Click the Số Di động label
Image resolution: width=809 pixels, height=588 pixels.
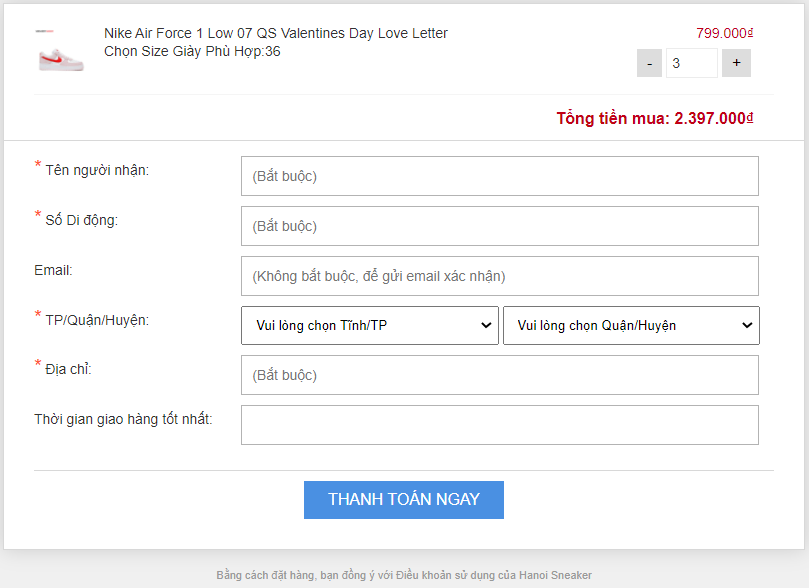click(82, 220)
